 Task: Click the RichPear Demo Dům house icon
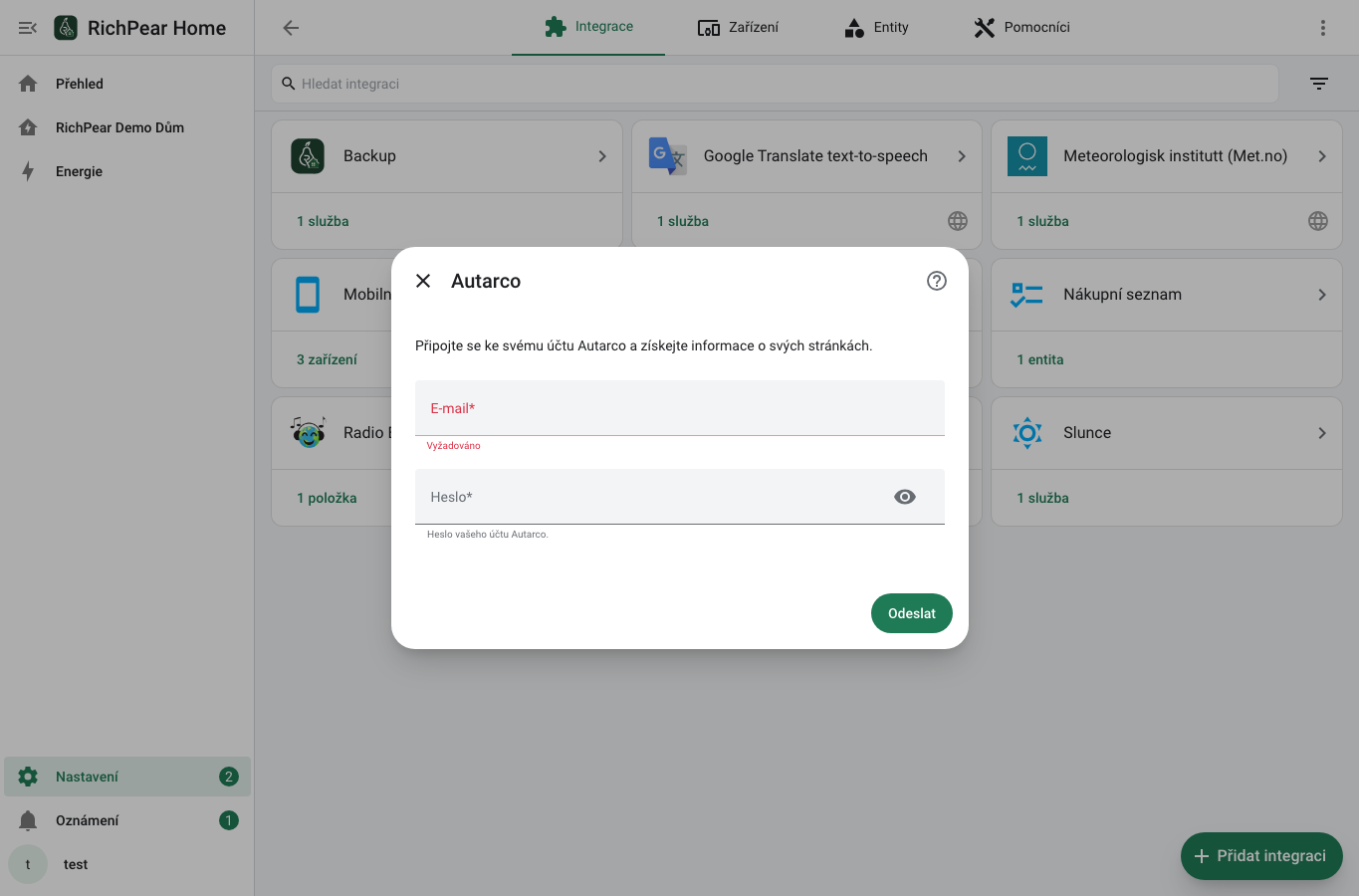point(28,127)
